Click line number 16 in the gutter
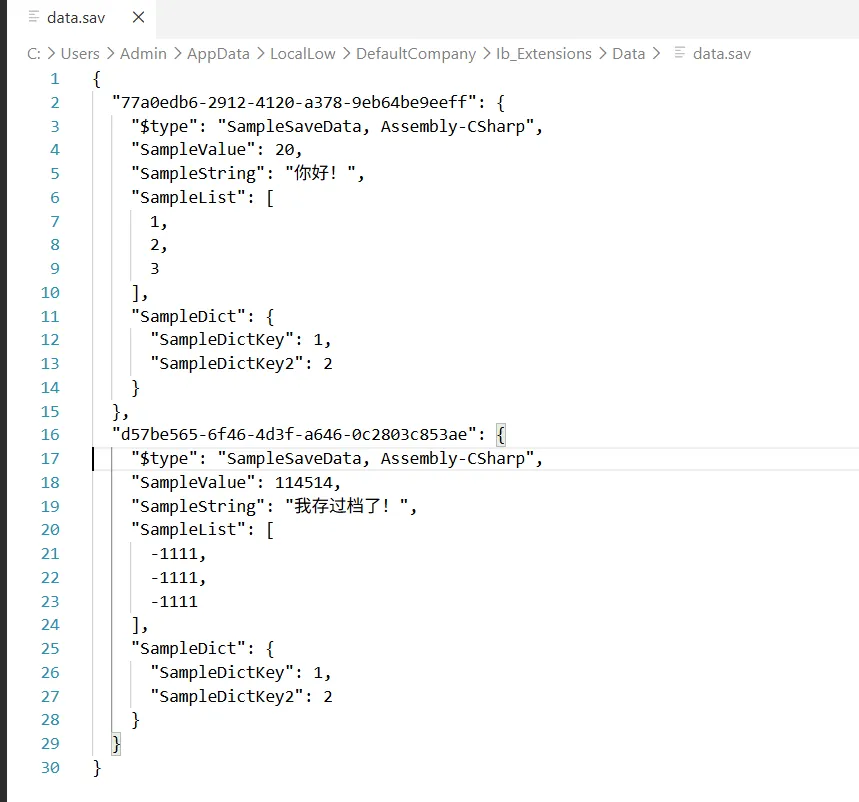The image size is (859, 802). coord(50,435)
